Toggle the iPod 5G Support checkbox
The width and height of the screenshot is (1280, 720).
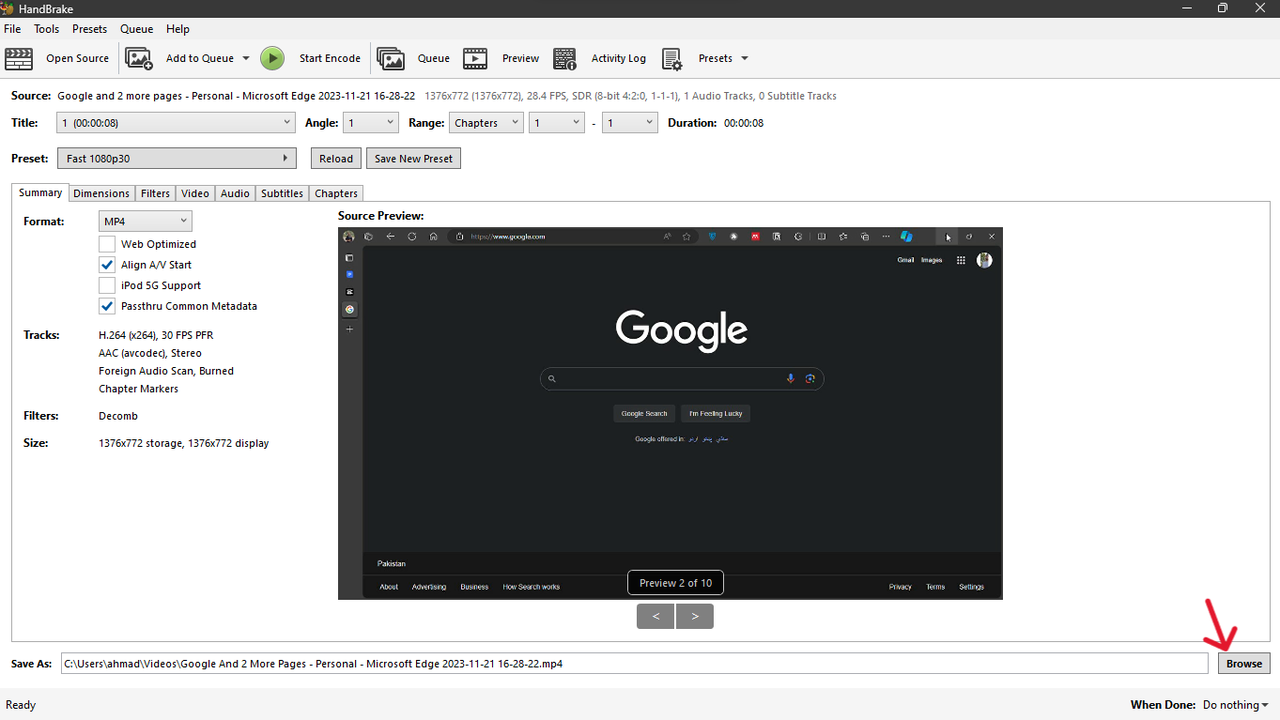107,285
